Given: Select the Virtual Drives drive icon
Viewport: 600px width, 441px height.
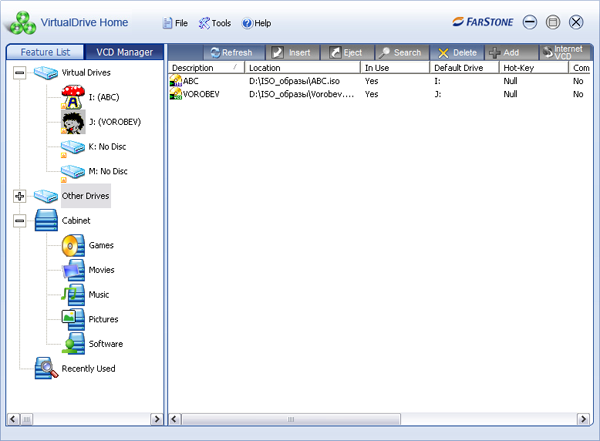Looking at the screenshot, I should tap(46, 72).
